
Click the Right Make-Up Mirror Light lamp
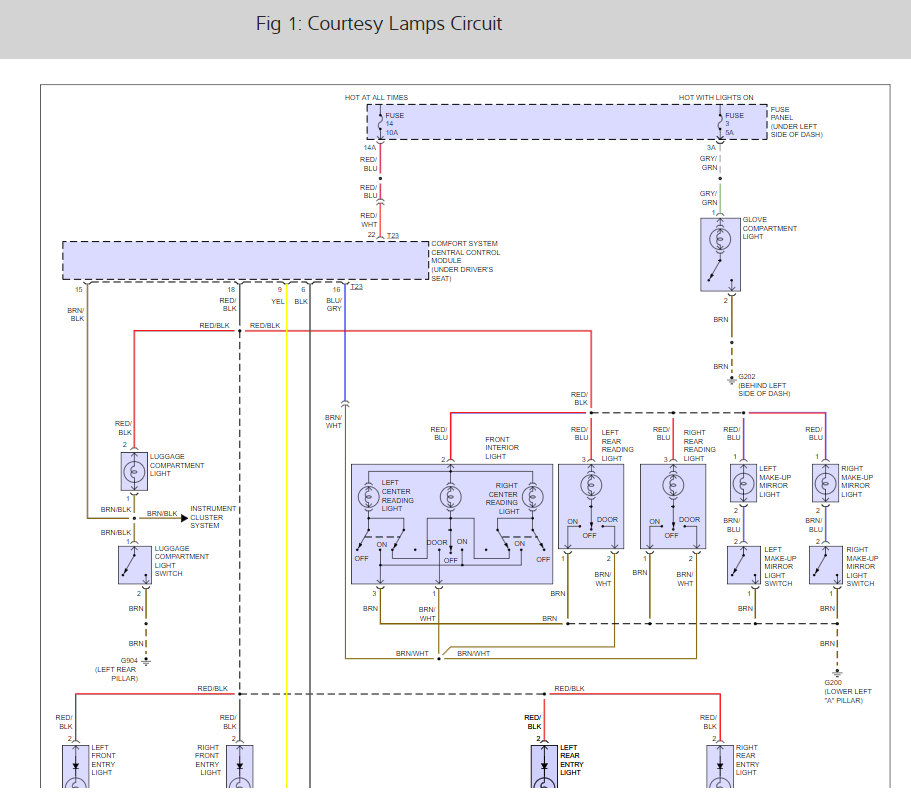pos(825,483)
